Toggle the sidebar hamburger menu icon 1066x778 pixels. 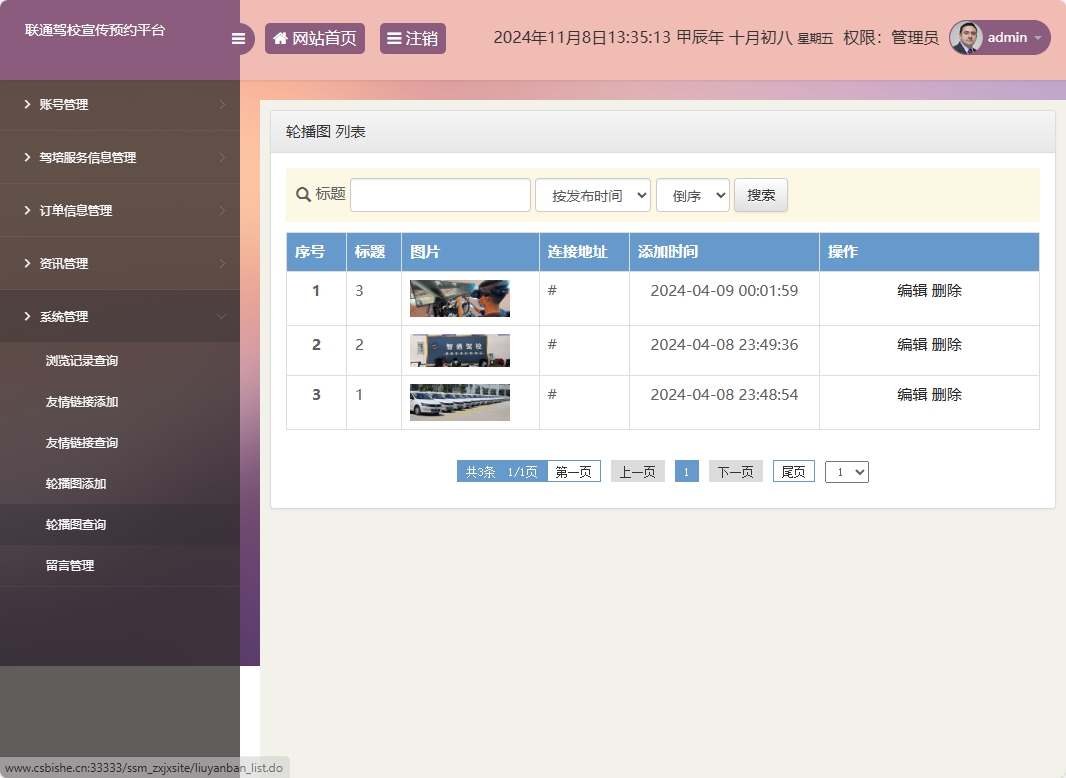[238, 39]
